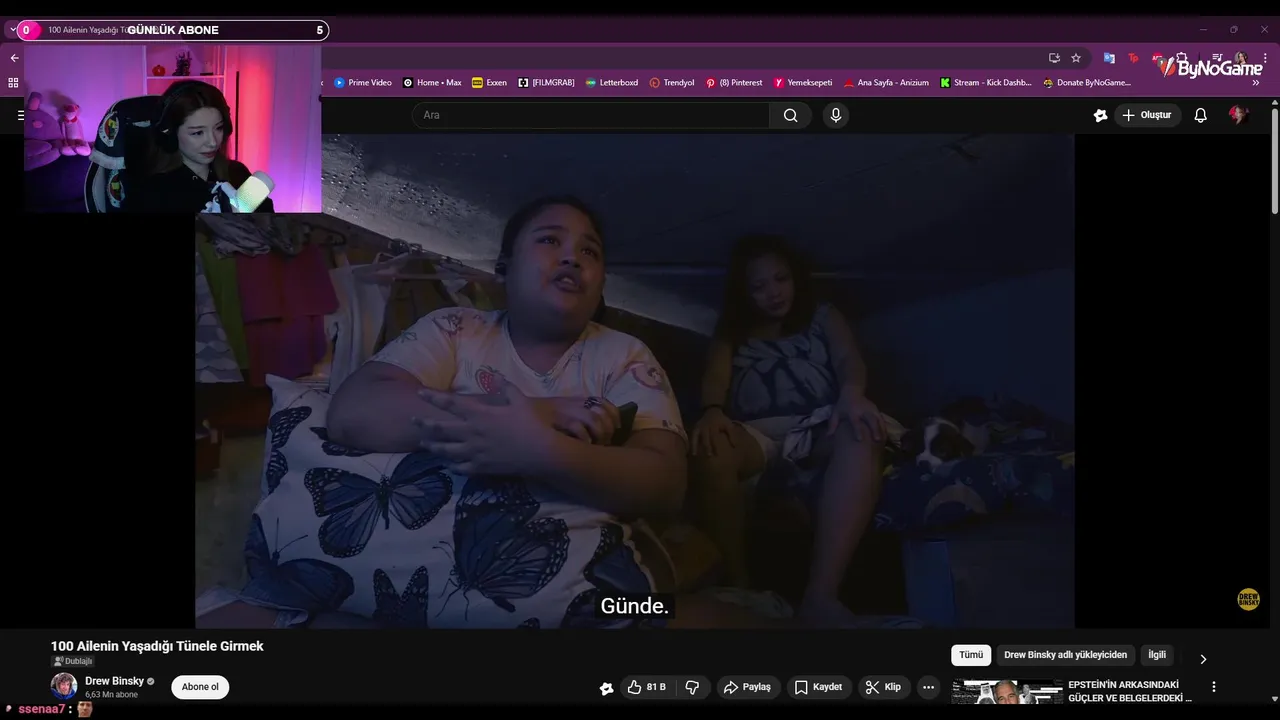Select the Tümü filter chip
Image resolution: width=1280 pixels, height=720 pixels.
coord(971,655)
